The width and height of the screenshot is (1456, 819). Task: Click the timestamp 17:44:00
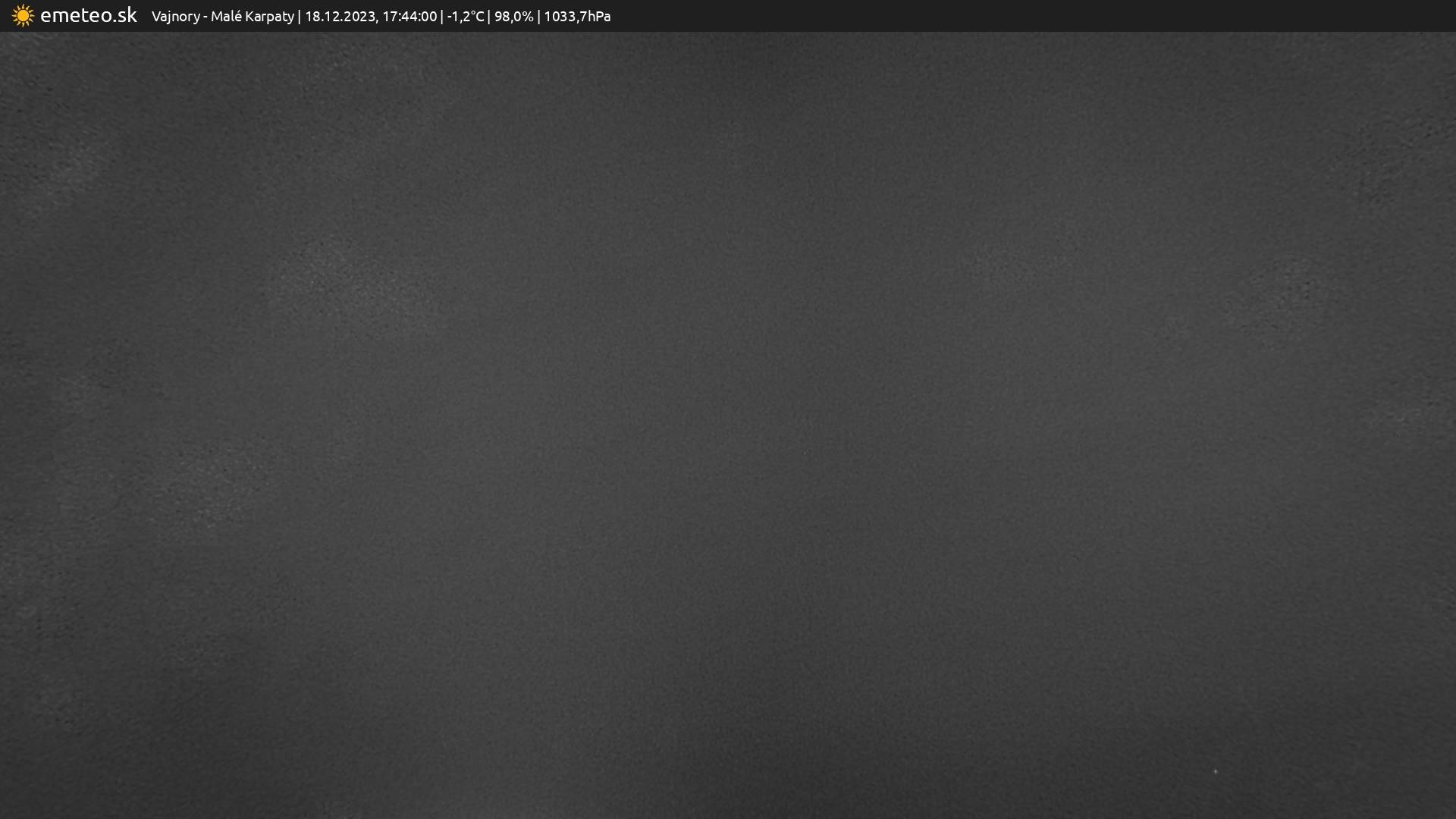coord(409,16)
